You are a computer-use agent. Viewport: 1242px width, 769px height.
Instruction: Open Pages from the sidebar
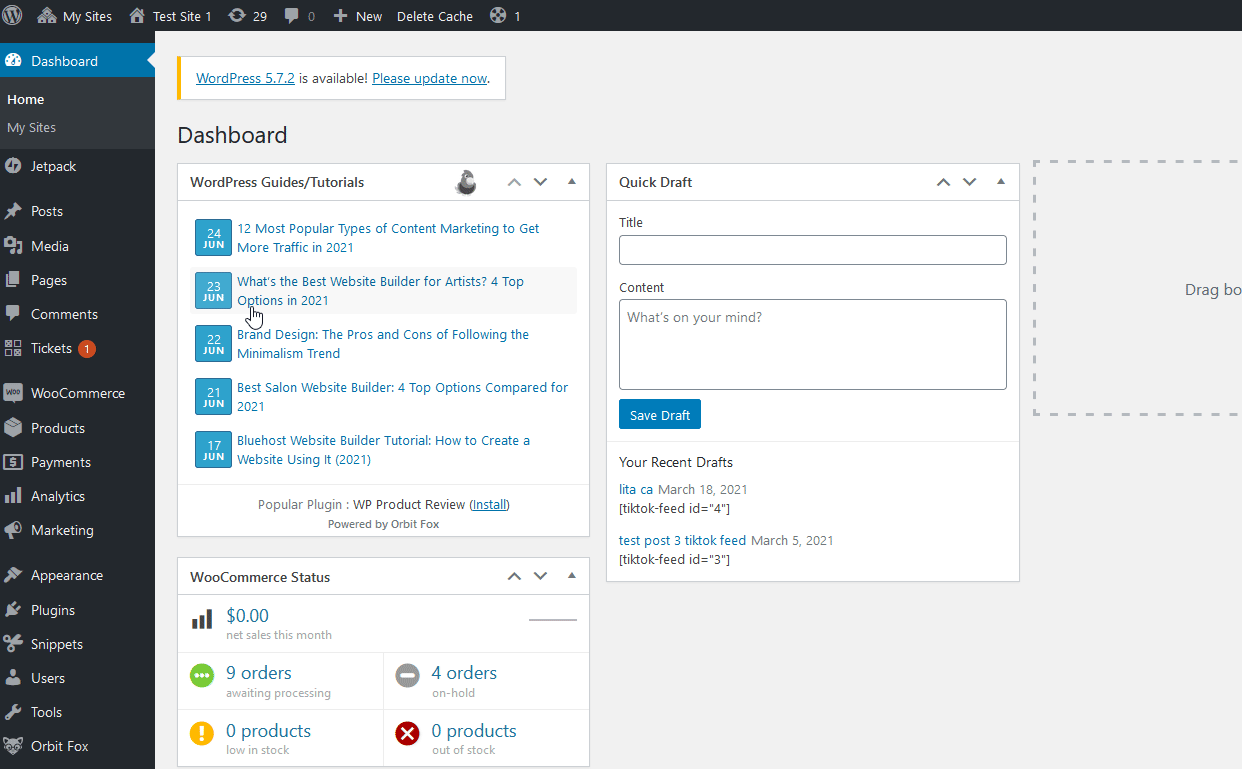[x=77, y=280]
